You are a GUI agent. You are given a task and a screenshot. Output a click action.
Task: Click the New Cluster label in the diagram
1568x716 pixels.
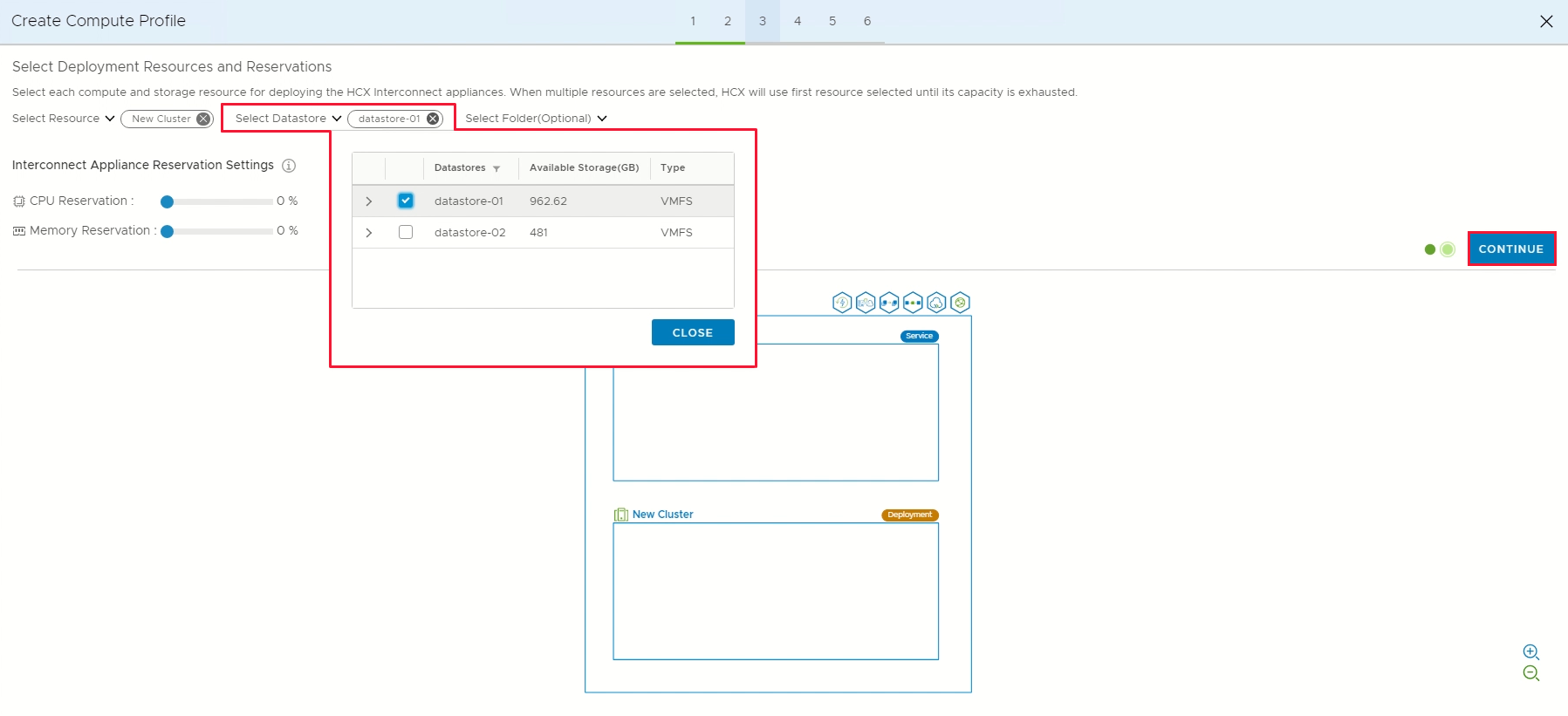point(663,515)
